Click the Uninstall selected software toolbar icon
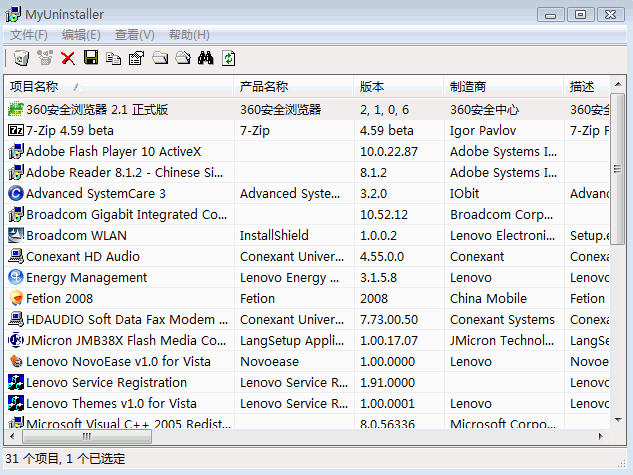The height and width of the screenshot is (475, 633). [x=21, y=58]
